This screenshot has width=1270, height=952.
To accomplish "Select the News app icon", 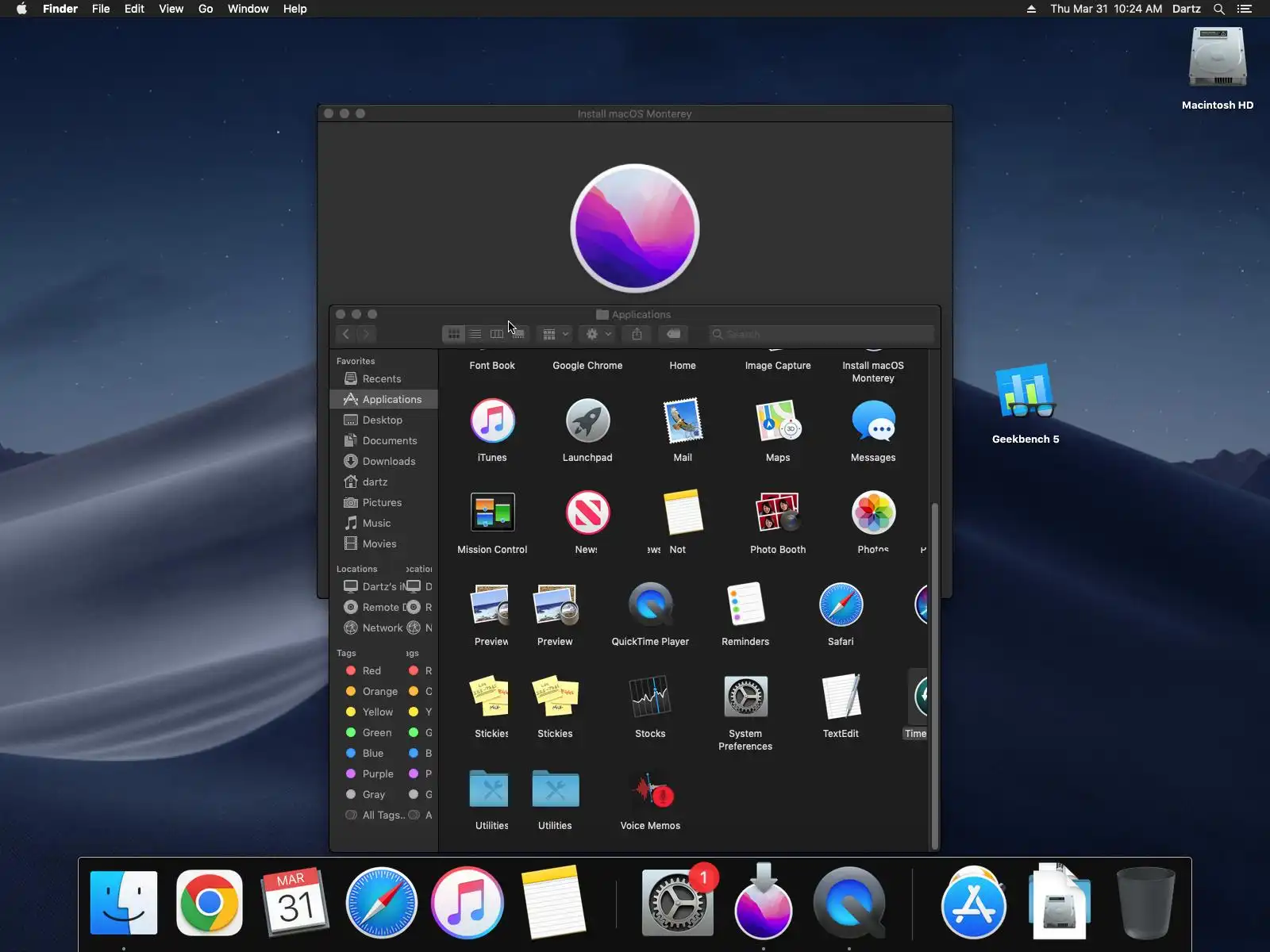I will tap(587, 512).
